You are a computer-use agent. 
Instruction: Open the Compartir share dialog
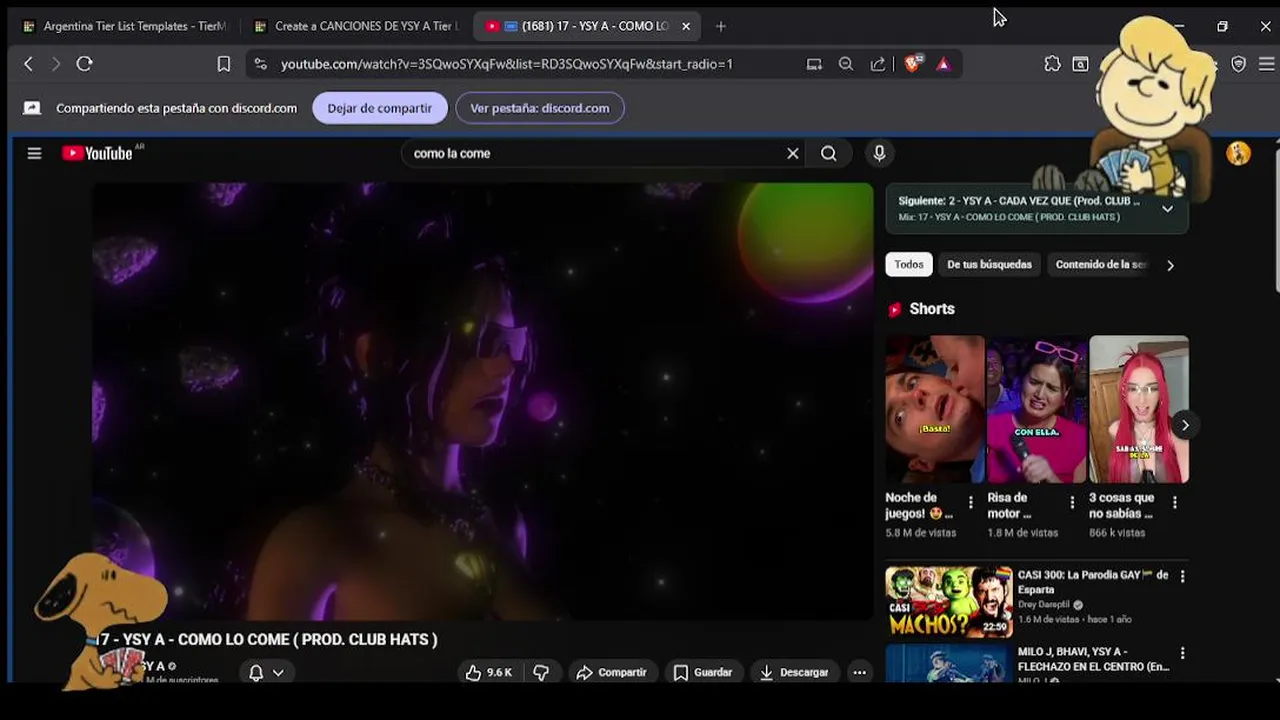point(612,673)
